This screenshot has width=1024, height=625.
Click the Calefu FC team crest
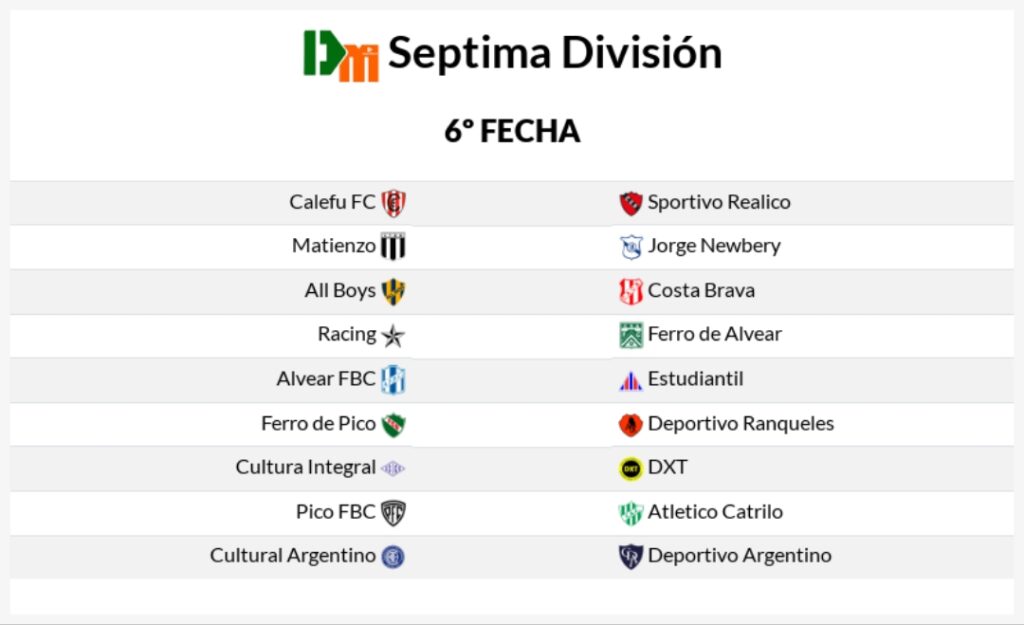tap(394, 203)
